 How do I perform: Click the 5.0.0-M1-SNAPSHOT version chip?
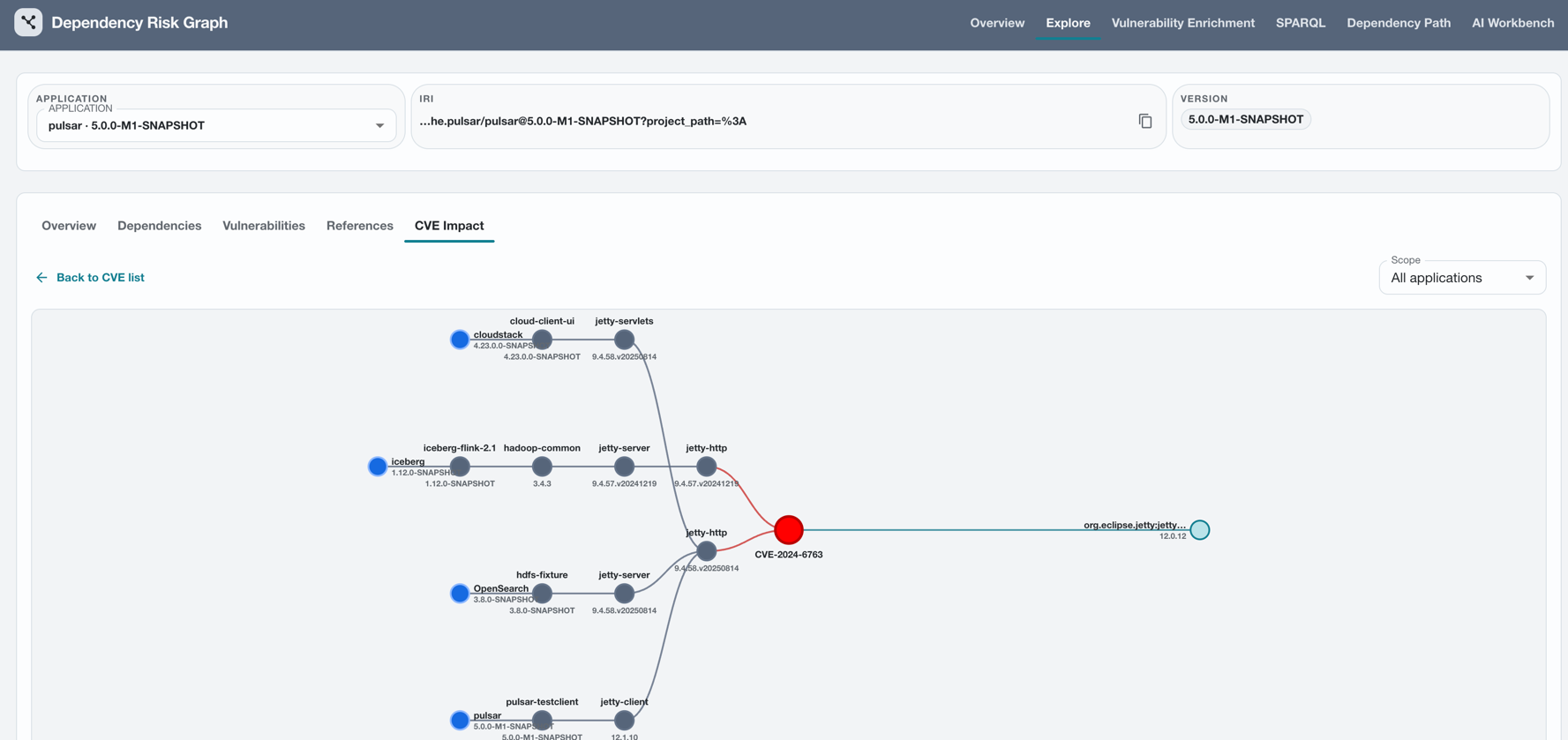tap(1245, 119)
